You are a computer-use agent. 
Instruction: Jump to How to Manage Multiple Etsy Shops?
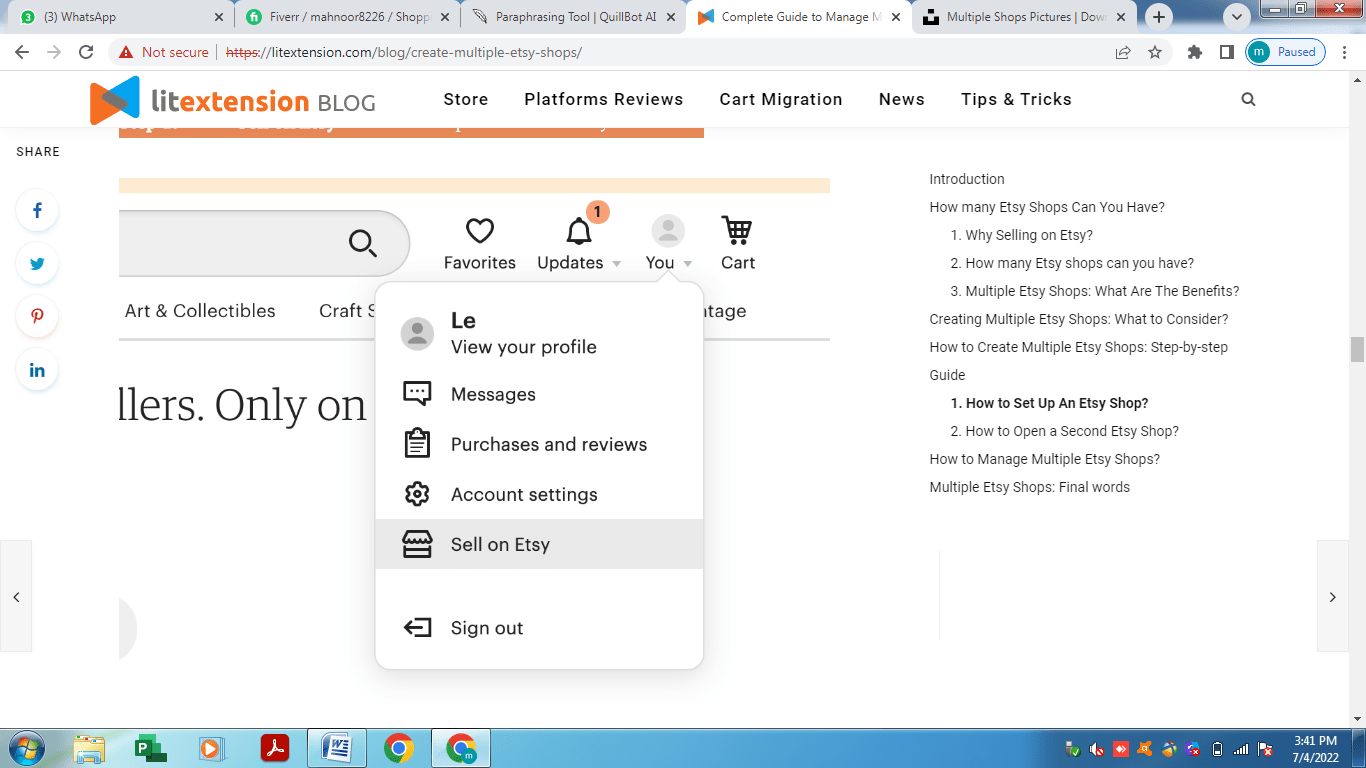click(x=1045, y=459)
